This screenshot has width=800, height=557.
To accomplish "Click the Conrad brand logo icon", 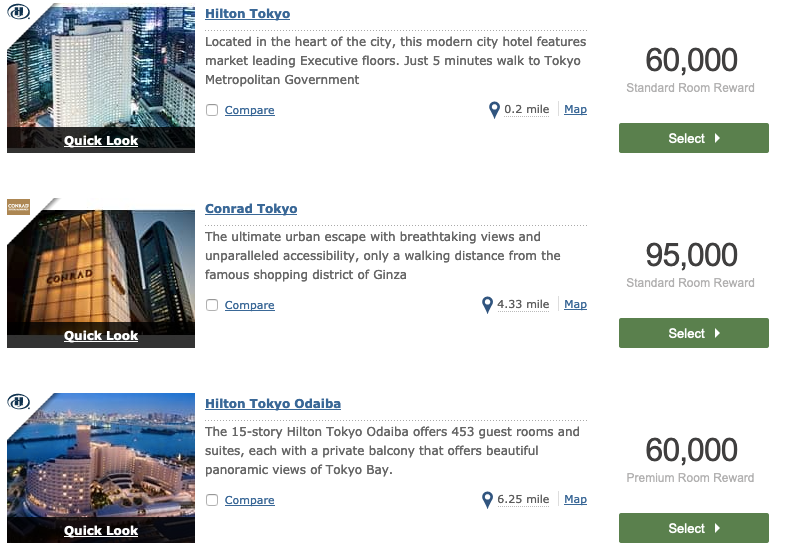I will click(x=19, y=207).
